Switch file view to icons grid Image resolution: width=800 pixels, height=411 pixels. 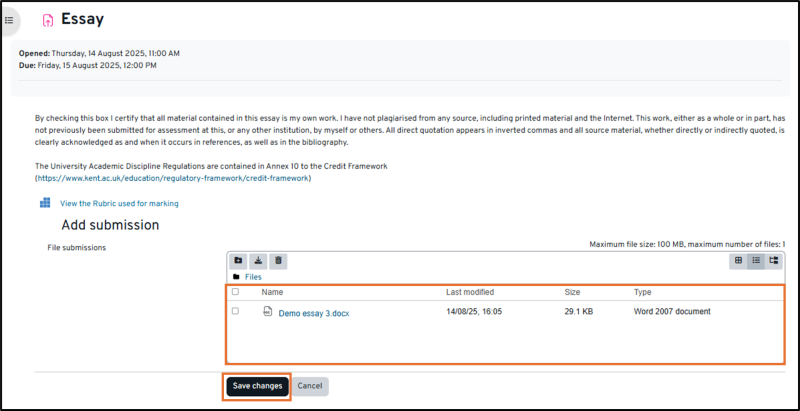[x=738, y=261]
